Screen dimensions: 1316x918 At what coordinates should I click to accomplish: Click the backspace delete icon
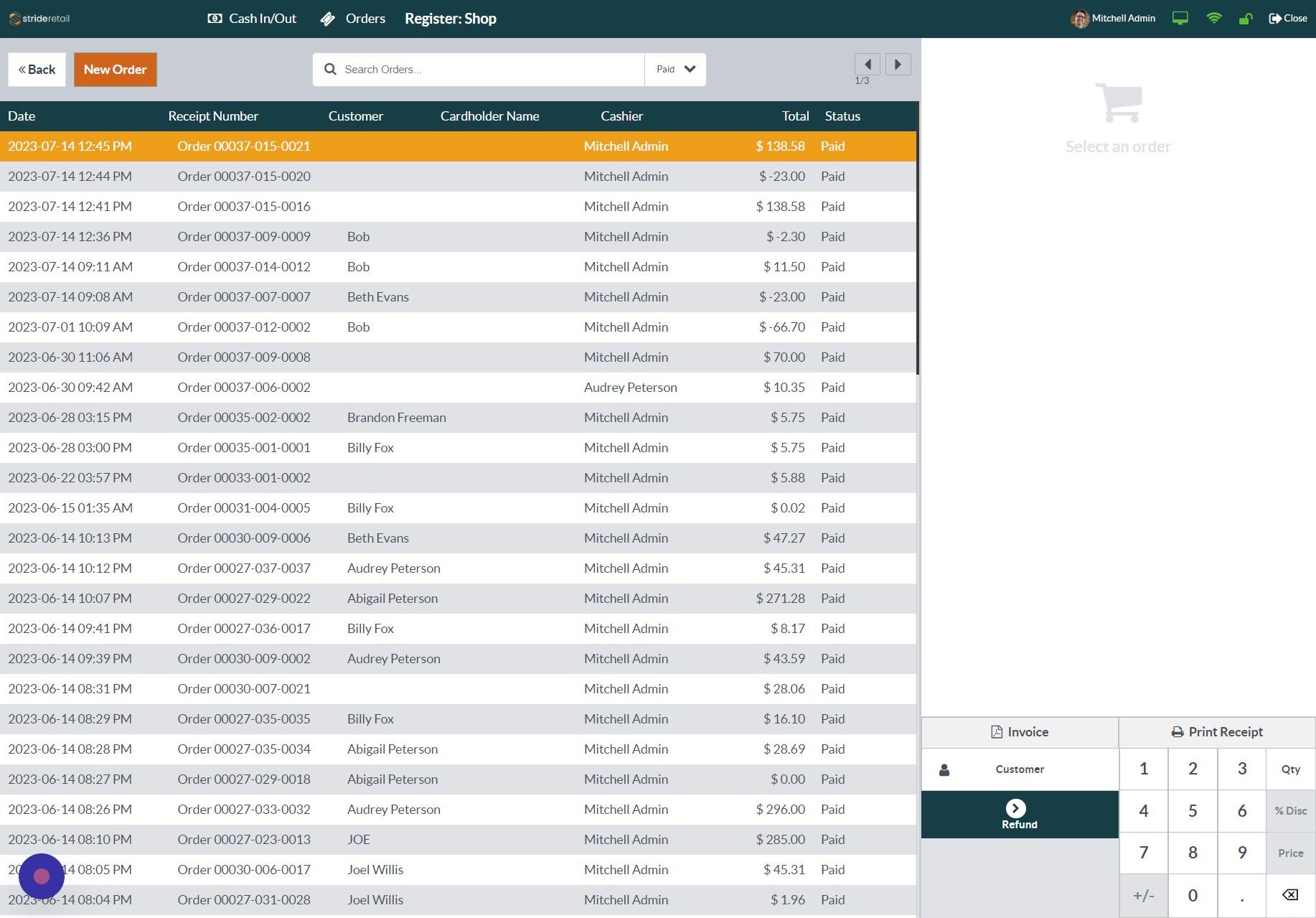click(x=1291, y=895)
